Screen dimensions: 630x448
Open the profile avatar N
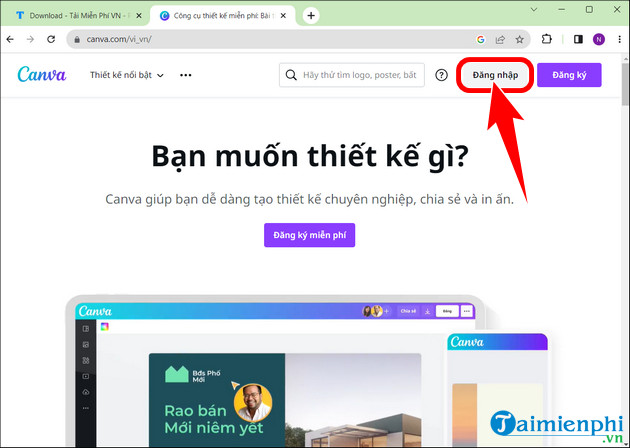tap(599, 39)
